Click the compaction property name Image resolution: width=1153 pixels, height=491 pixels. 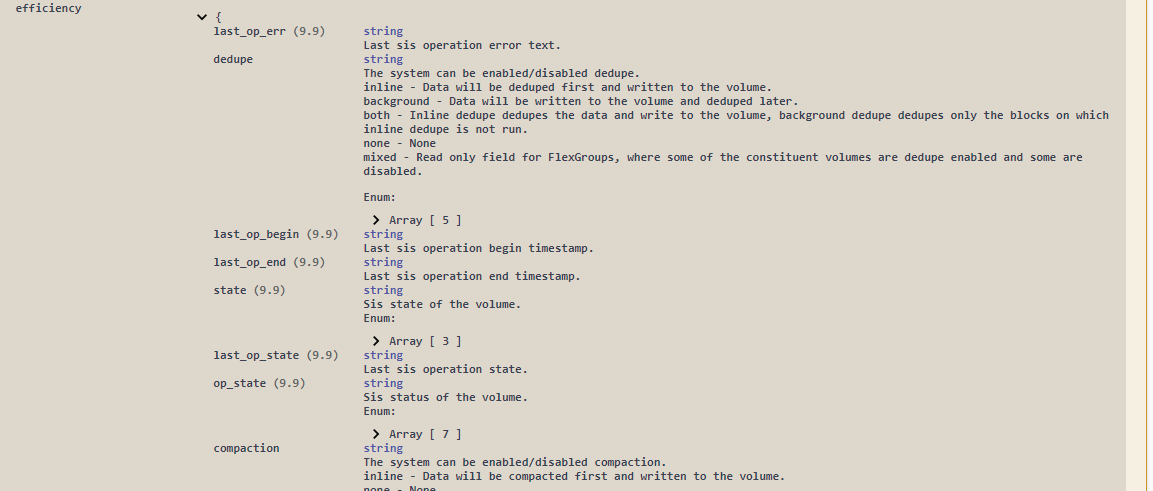(x=246, y=449)
